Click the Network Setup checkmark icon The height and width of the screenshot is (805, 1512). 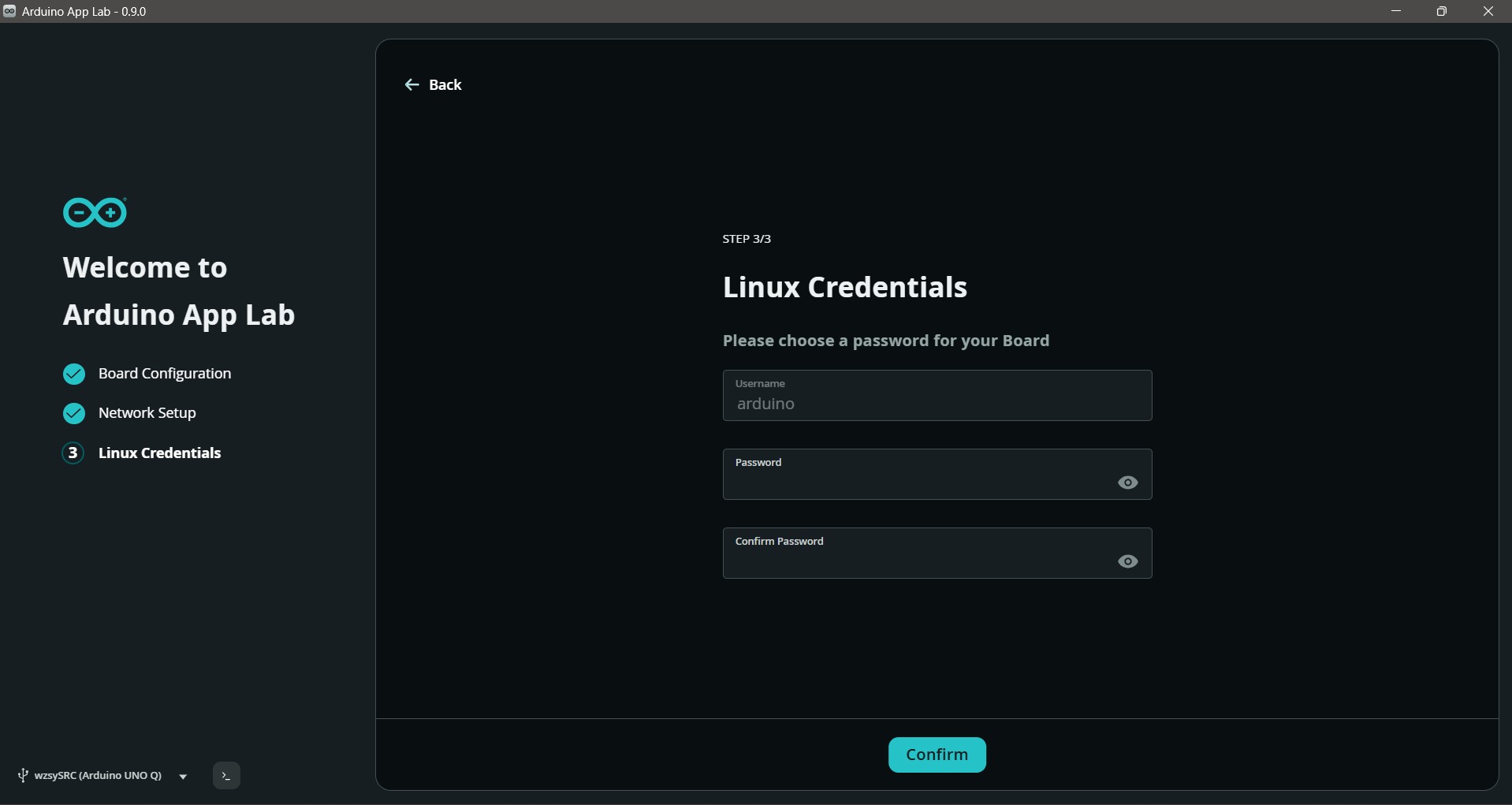click(74, 413)
